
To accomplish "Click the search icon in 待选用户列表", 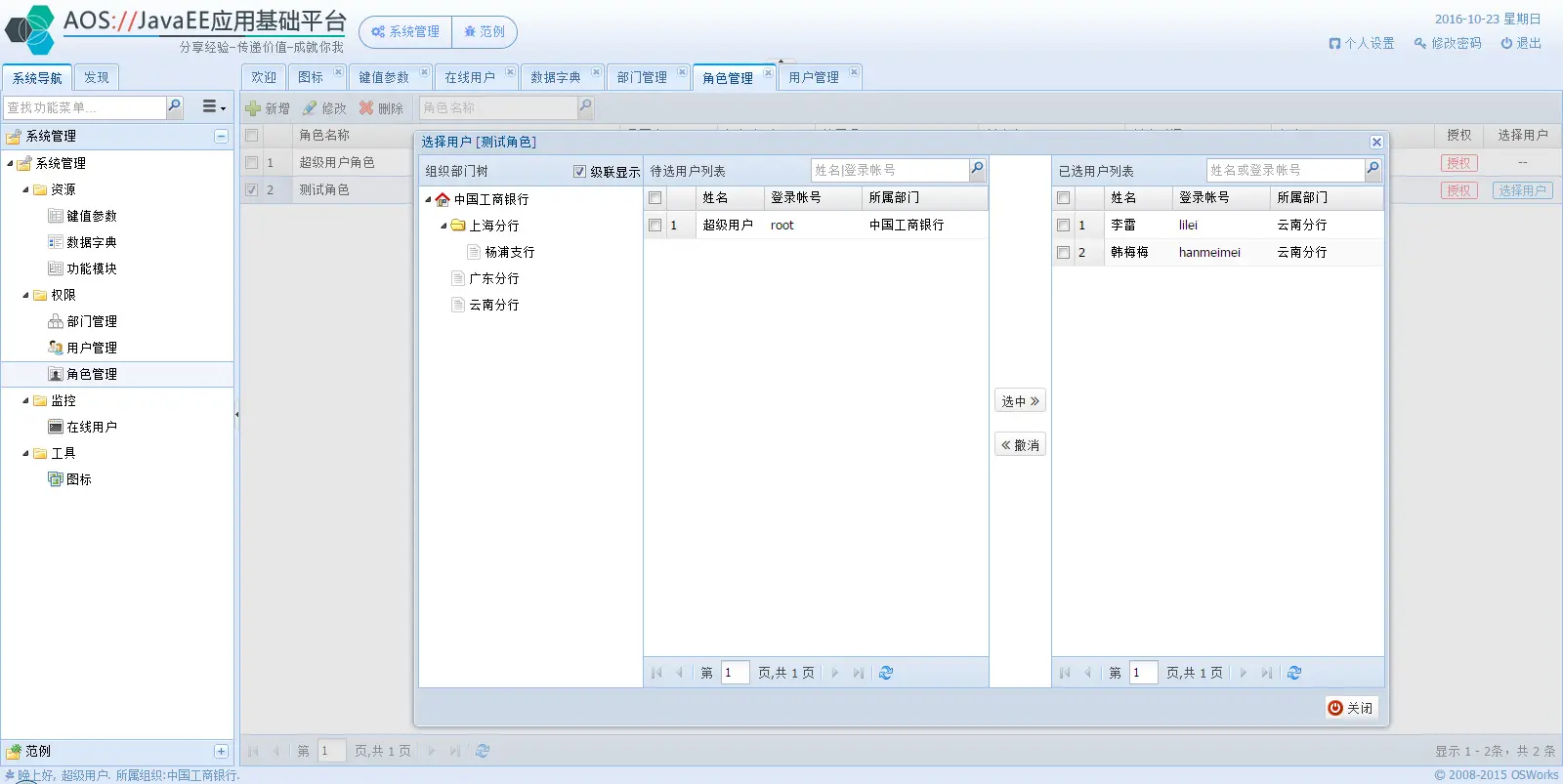I will (x=977, y=170).
